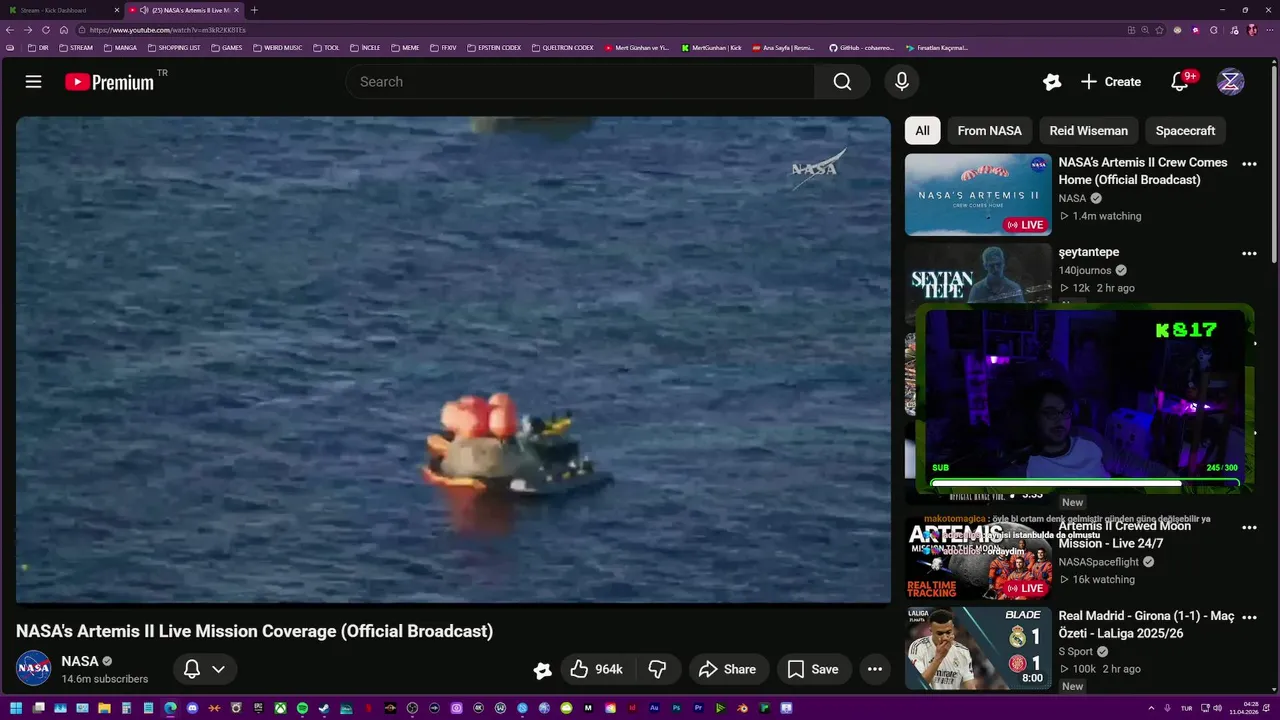1280x720 pixels.
Task: Open options for Artemis II Crew Comes Home
Action: (1249, 164)
